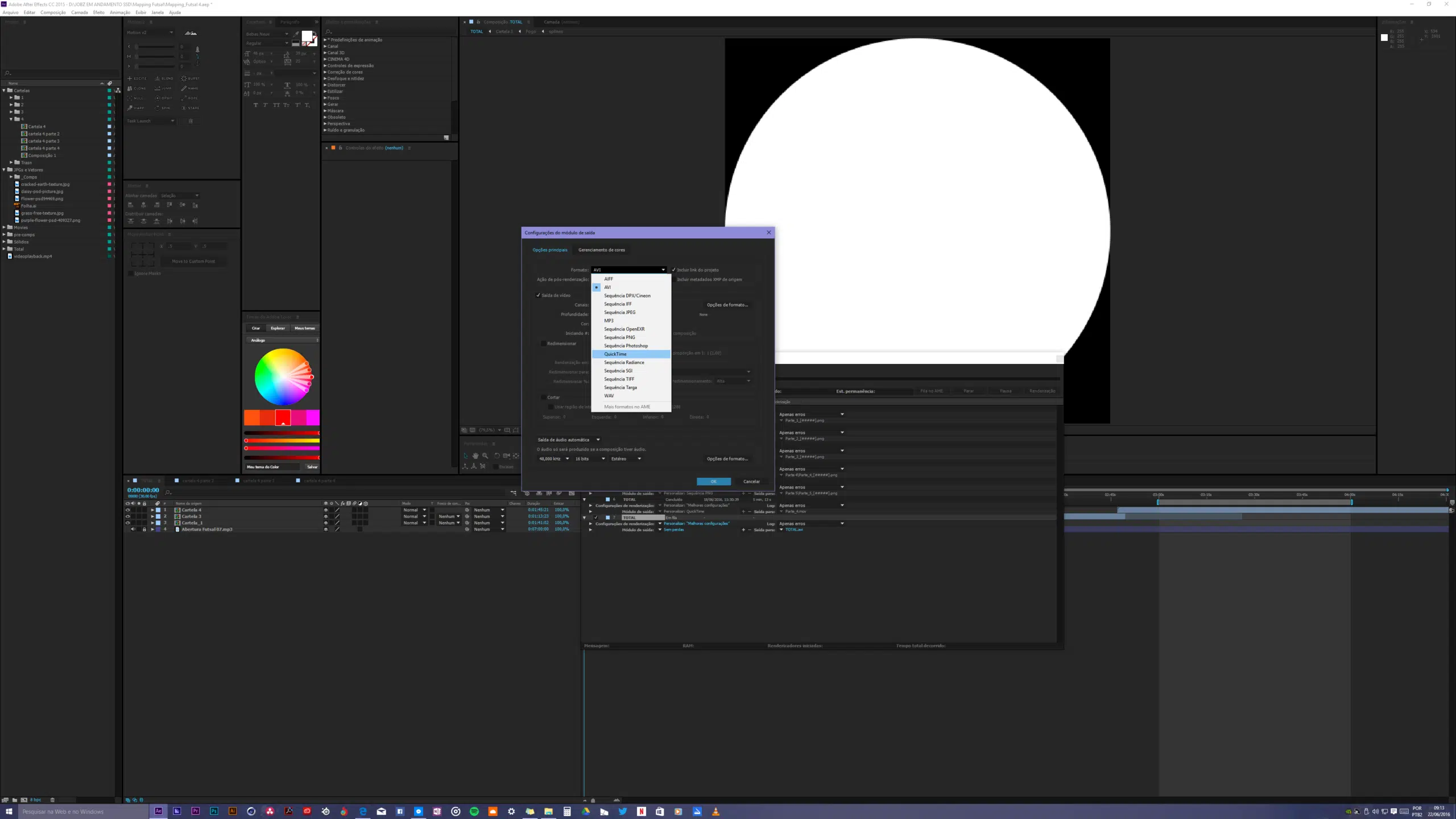
Task: Open the Estéreo channels dropdown
Action: pyautogui.click(x=626, y=459)
